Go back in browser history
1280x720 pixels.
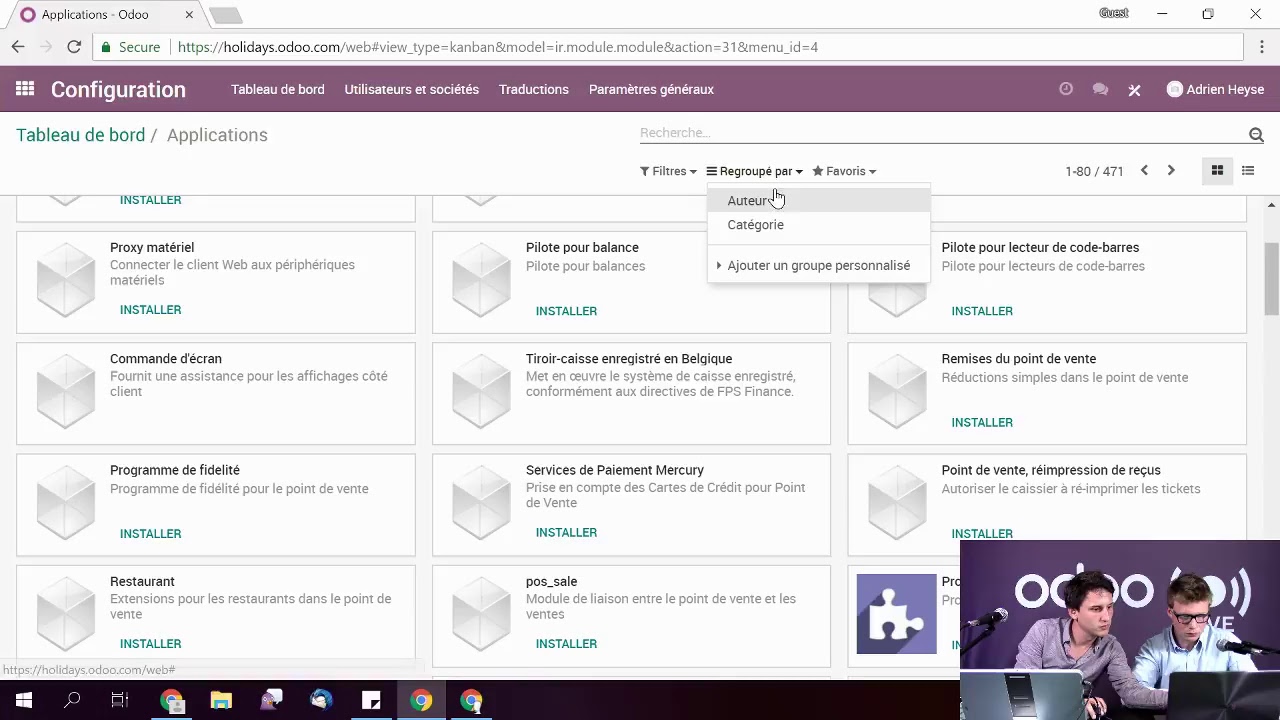18,47
